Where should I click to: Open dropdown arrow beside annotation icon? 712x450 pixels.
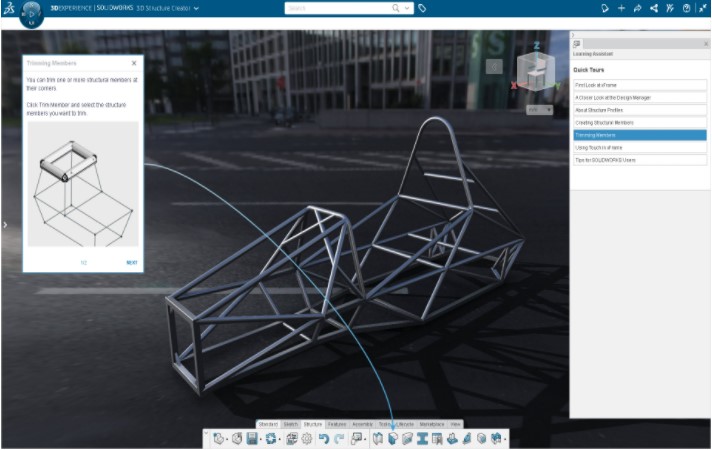365,440
